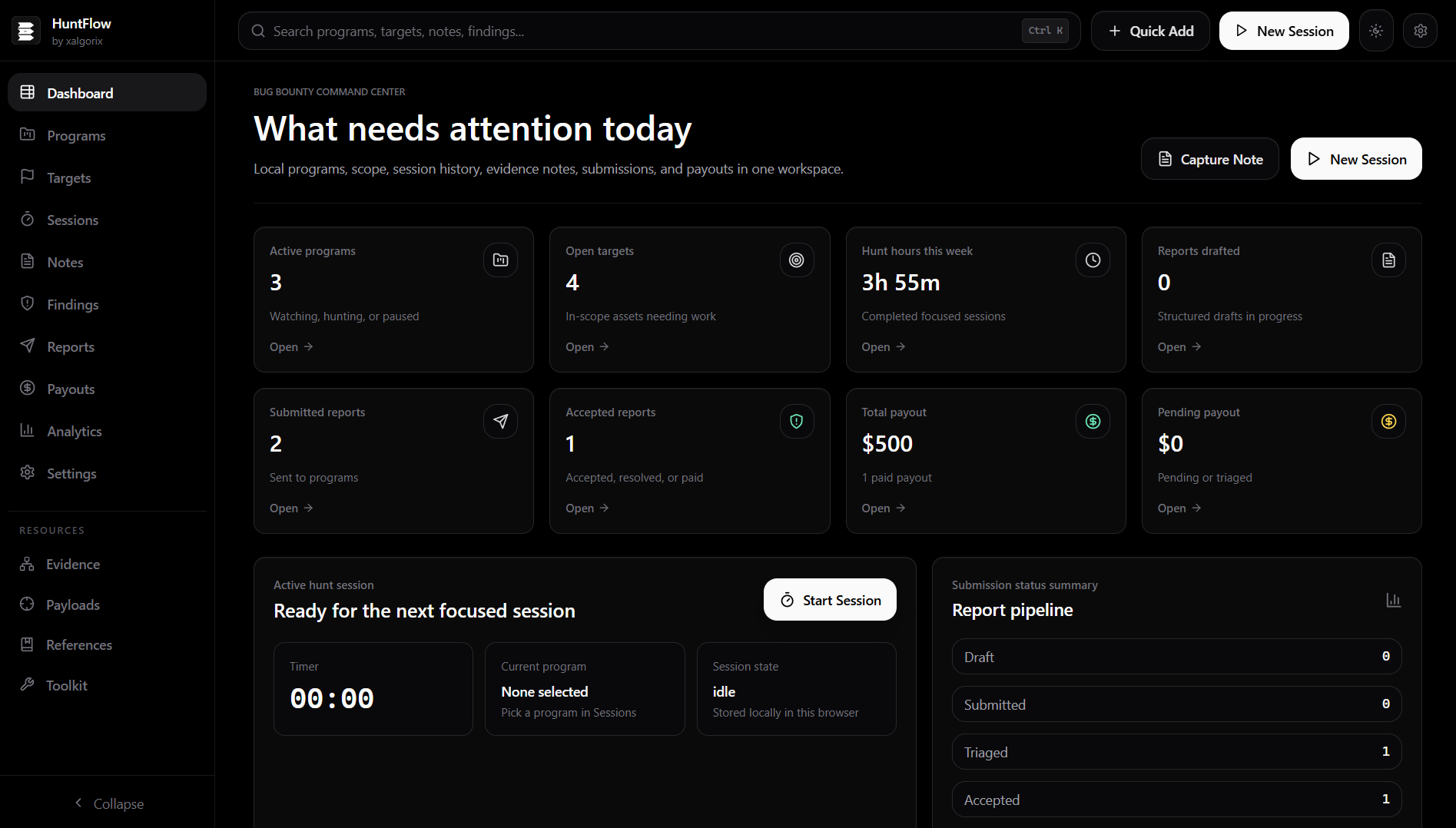Toggle the light/dark theme sun icon

1376,31
